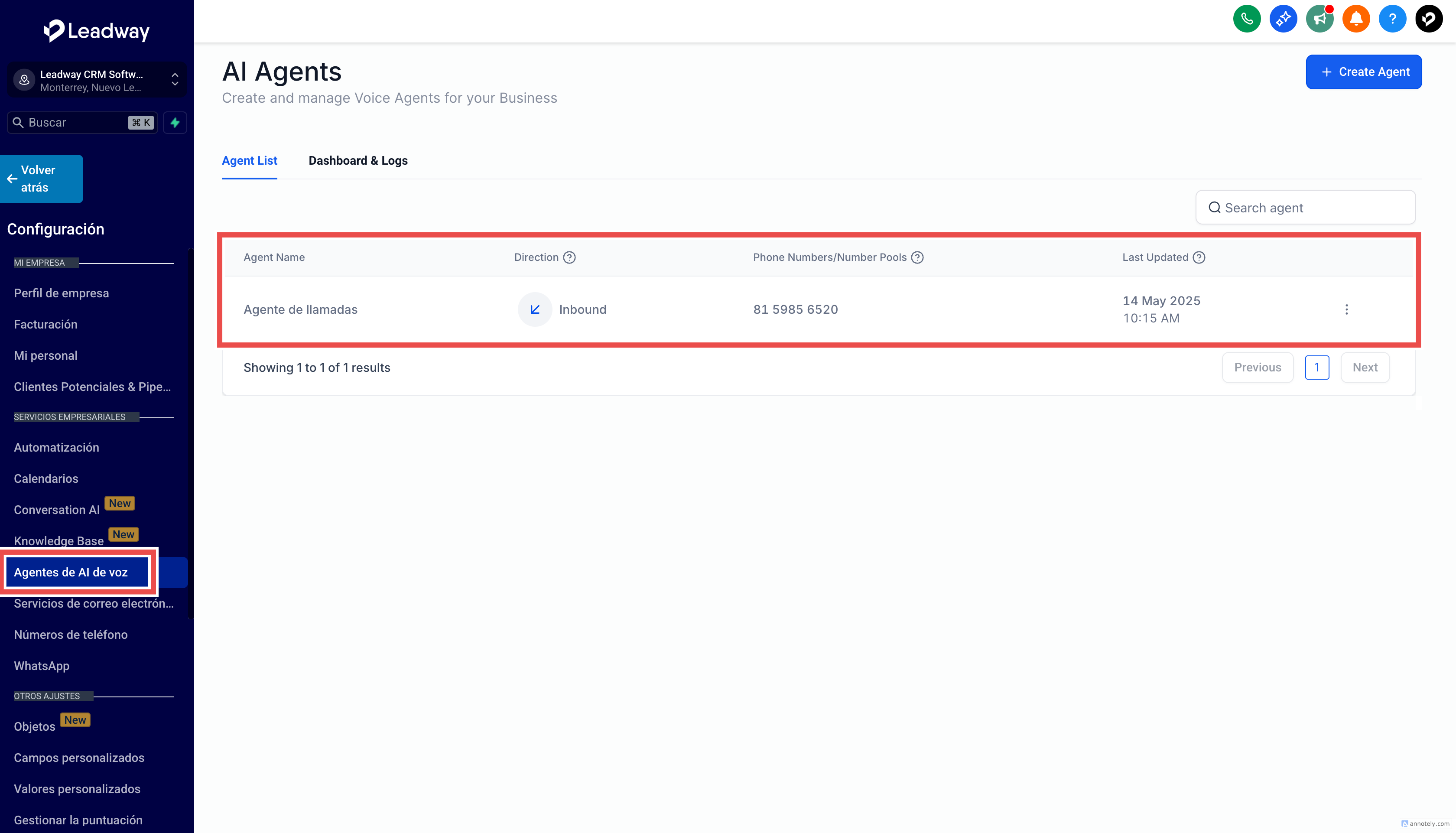Click the Create Agent button
This screenshot has width=1456, height=833.
click(1363, 72)
